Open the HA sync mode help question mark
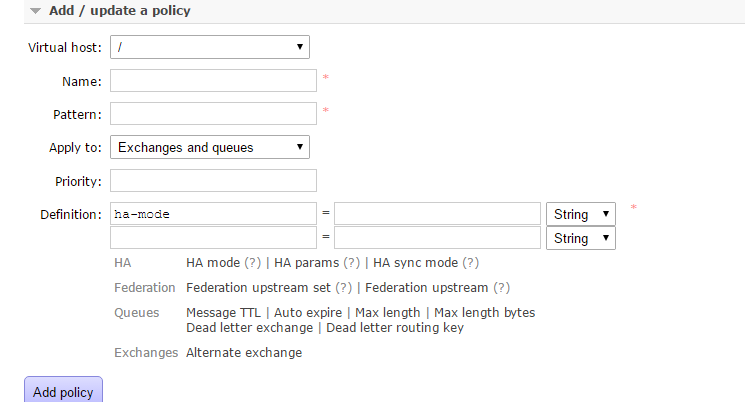This screenshot has width=745, height=402. coord(470,263)
